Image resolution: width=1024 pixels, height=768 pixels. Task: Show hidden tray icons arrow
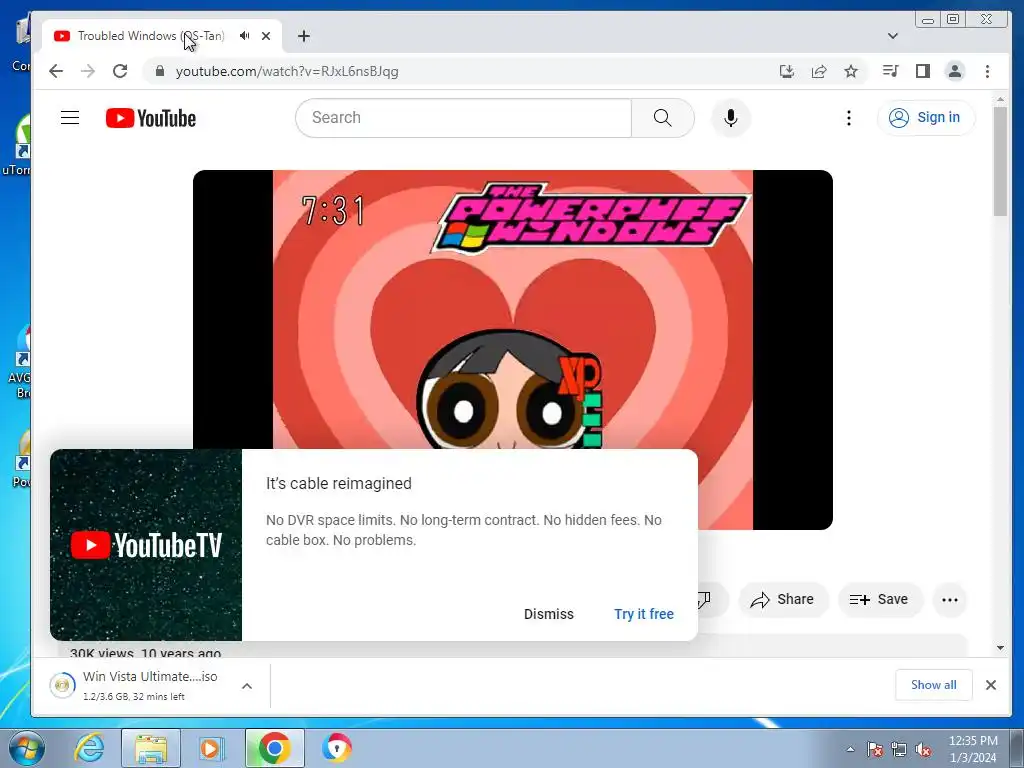[x=850, y=749]
